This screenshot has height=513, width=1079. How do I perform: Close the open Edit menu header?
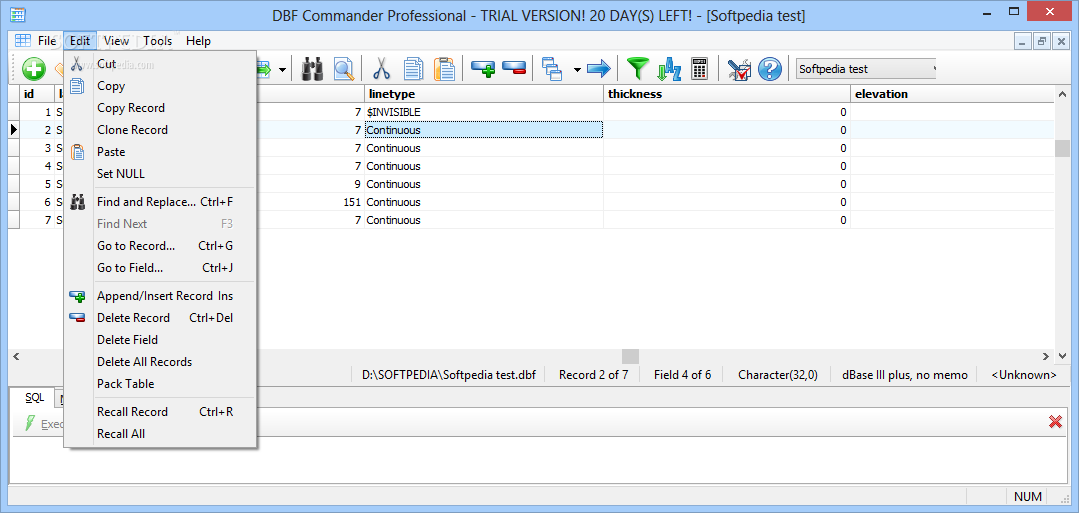click(80, 41)
